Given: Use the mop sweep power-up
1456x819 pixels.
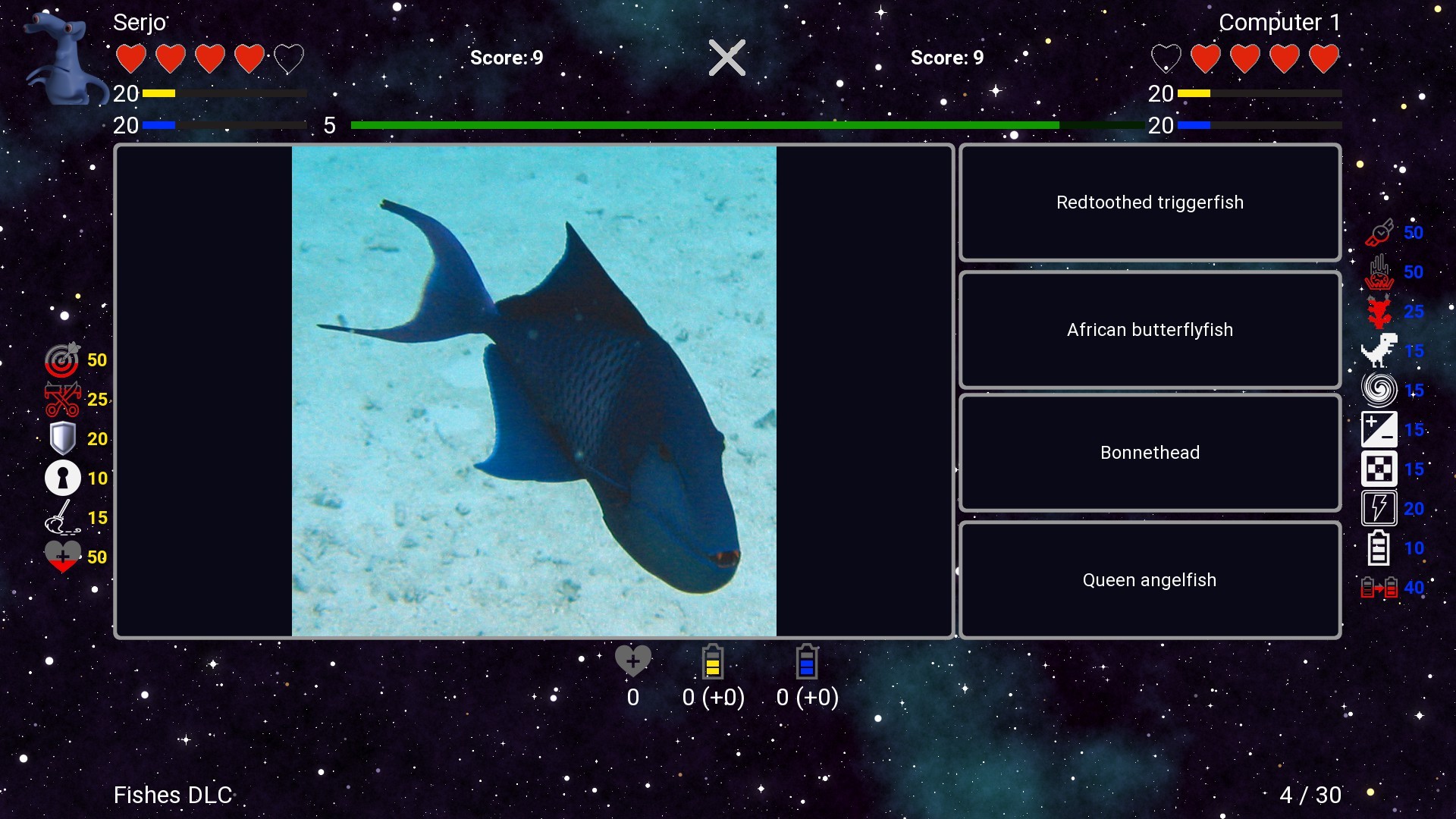Looking at the screenshot, I should (62, 517).
